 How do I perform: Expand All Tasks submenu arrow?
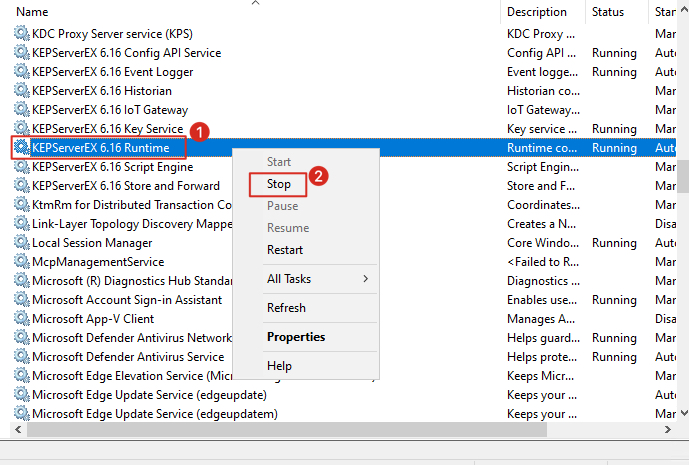pyautogui.click(x=366, y=279)
